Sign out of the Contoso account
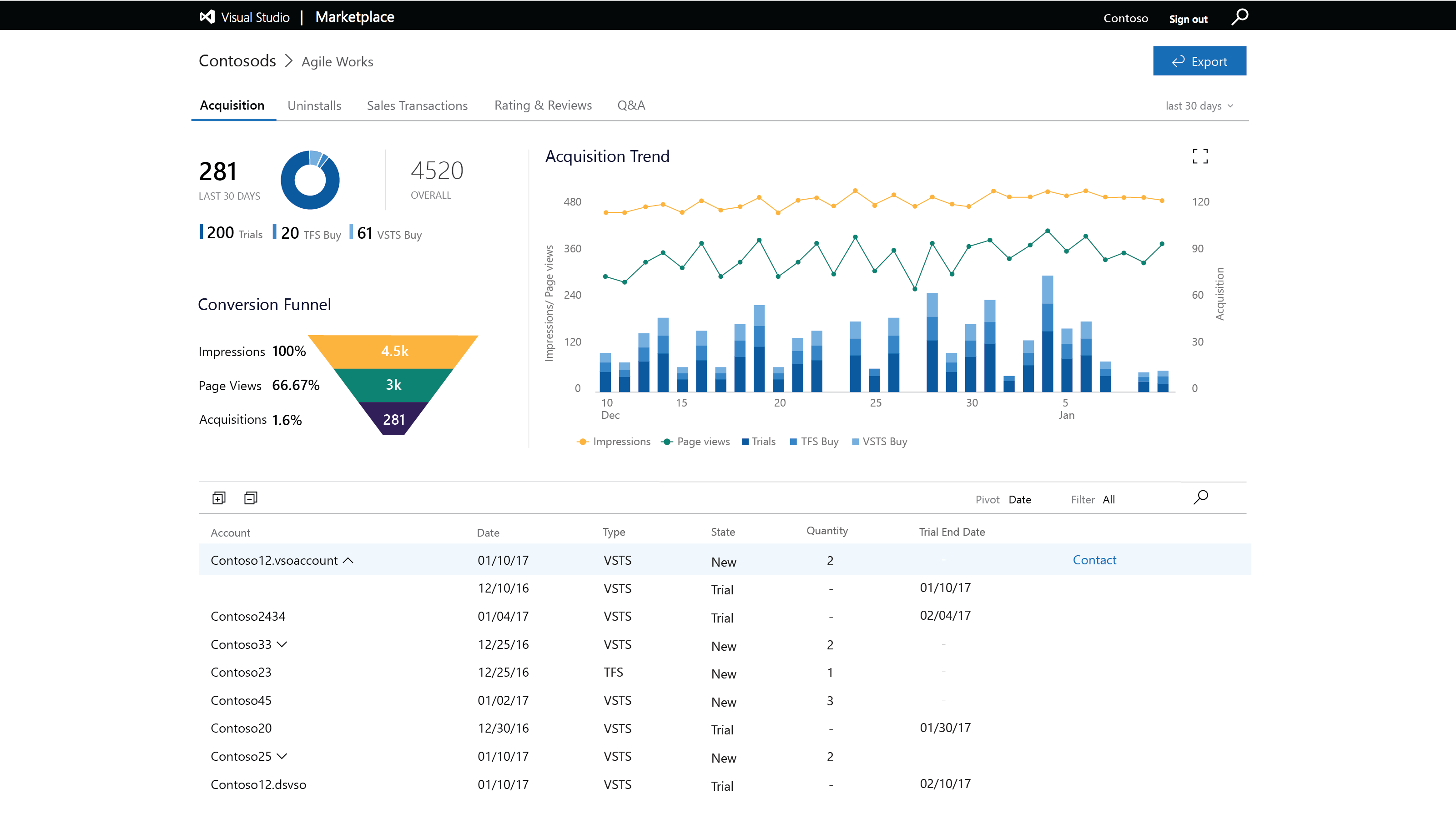Screen dimensions: 1456x819 1188,19
